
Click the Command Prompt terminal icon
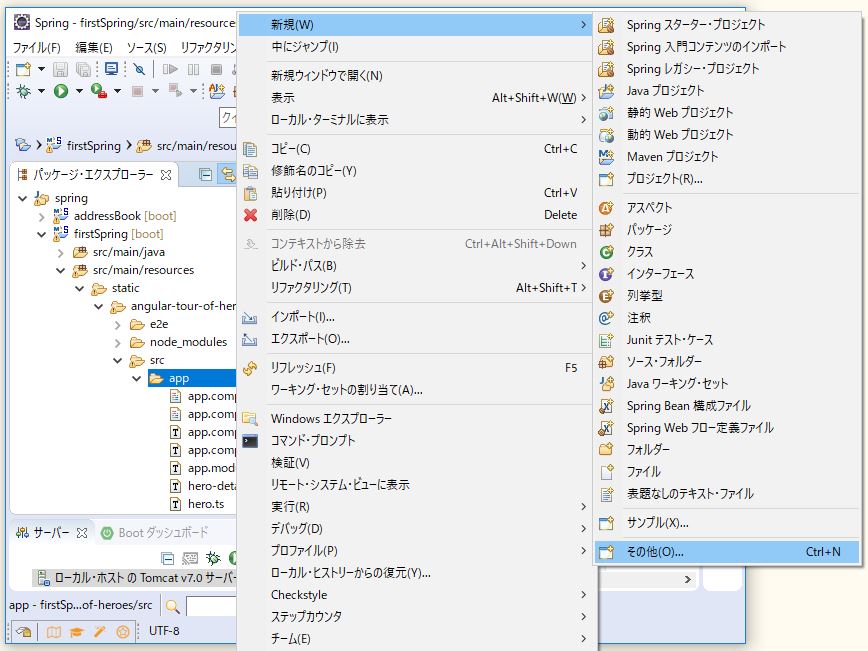(x=250, y=441)
